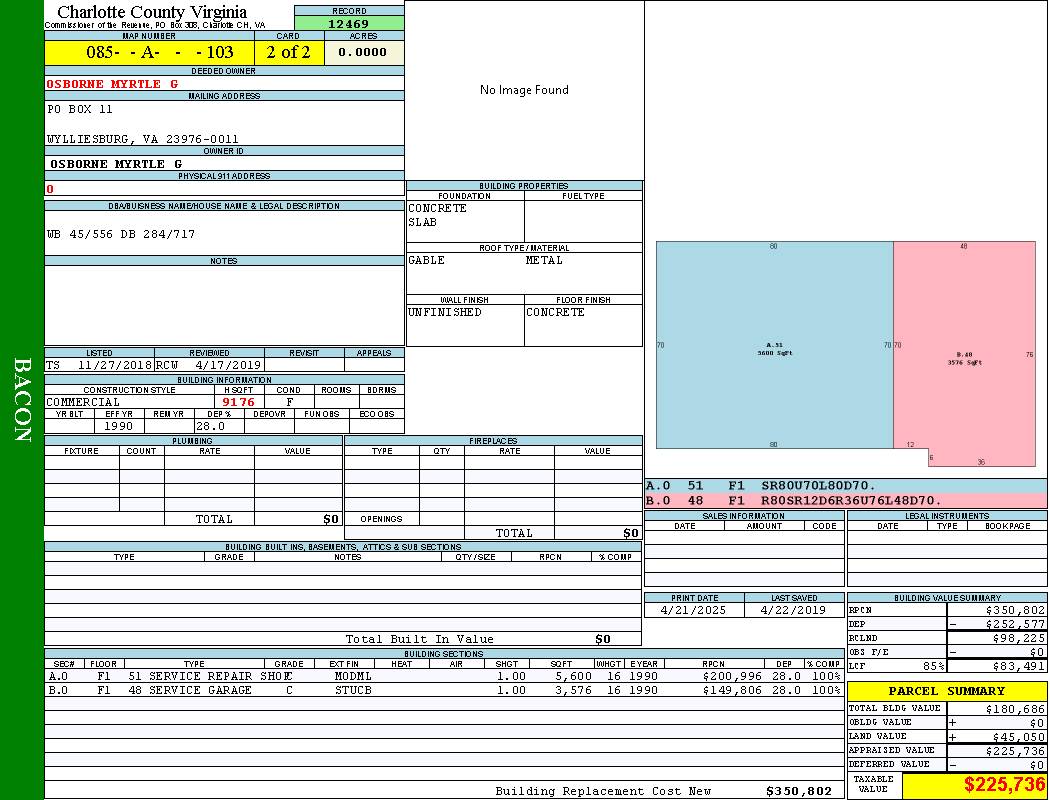This screenshot has width=1050, height=800.
Task: Click the HSQFT value 9176
Action: click(238, 402)
